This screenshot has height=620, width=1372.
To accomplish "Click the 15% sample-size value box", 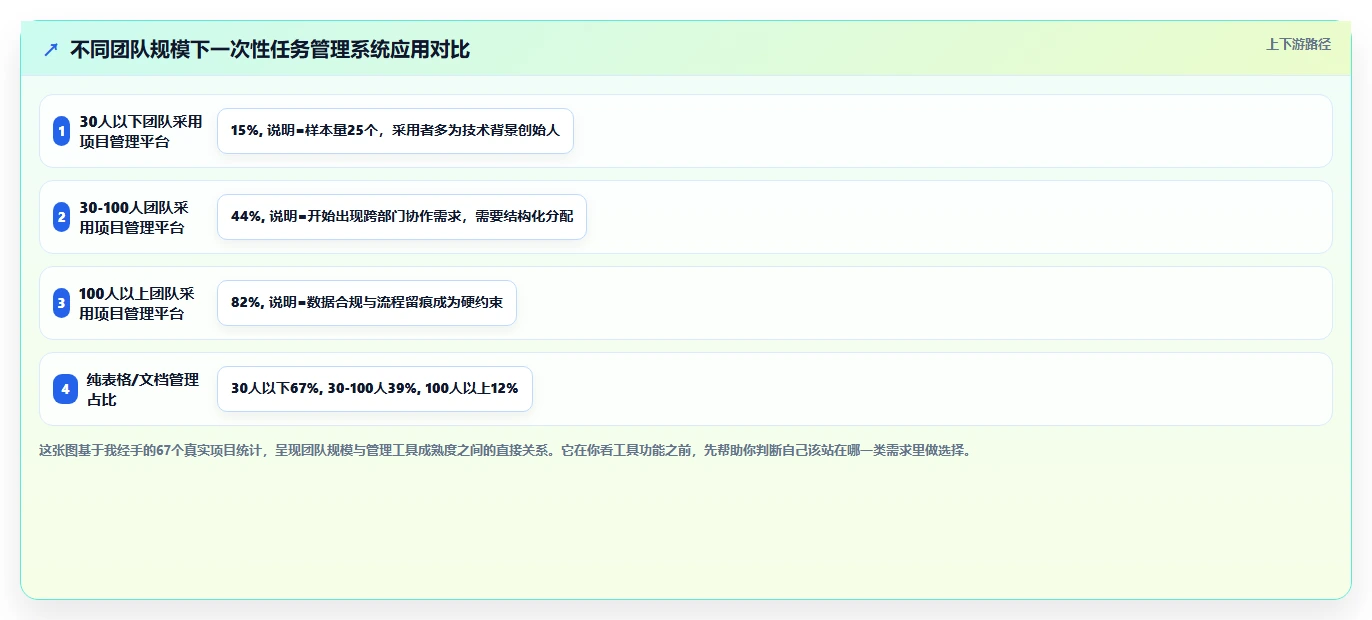I will [x=395, y=131].
